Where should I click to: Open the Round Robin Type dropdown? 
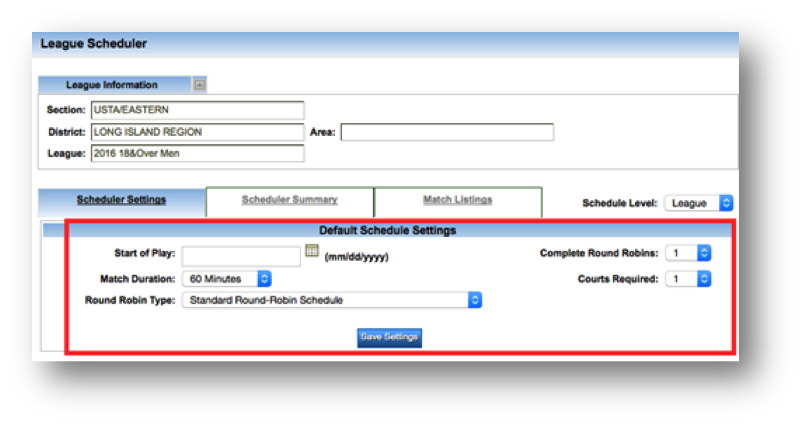click(332, 300)
